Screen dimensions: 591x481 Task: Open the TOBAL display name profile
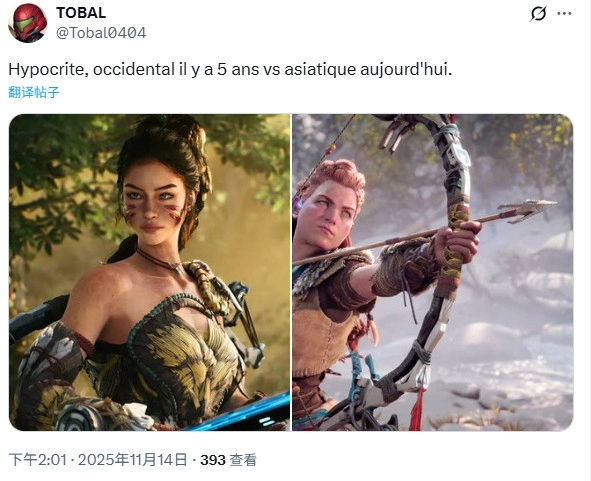81,13
